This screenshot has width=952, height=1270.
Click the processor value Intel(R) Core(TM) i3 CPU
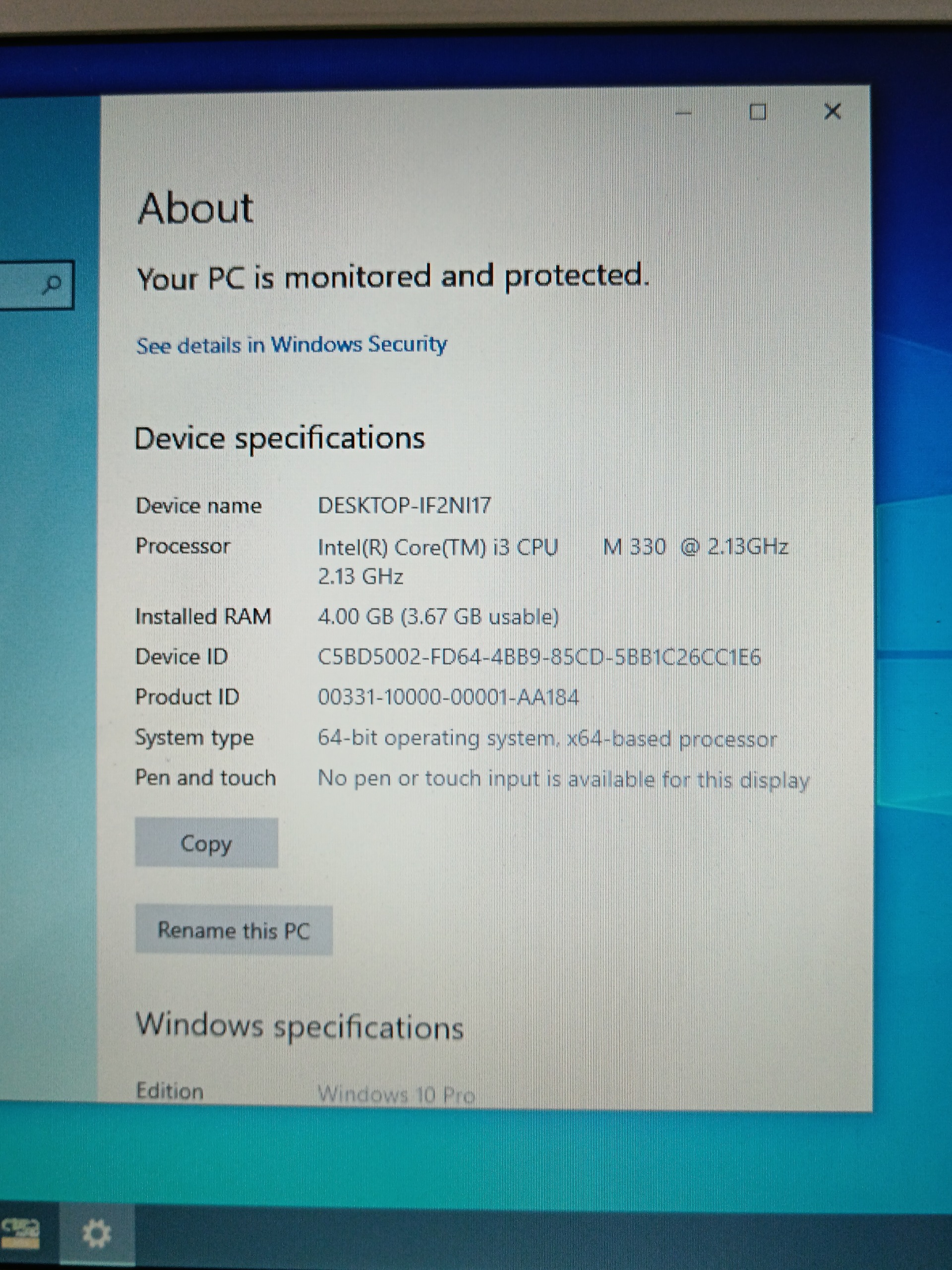click(x=553, y=561)
